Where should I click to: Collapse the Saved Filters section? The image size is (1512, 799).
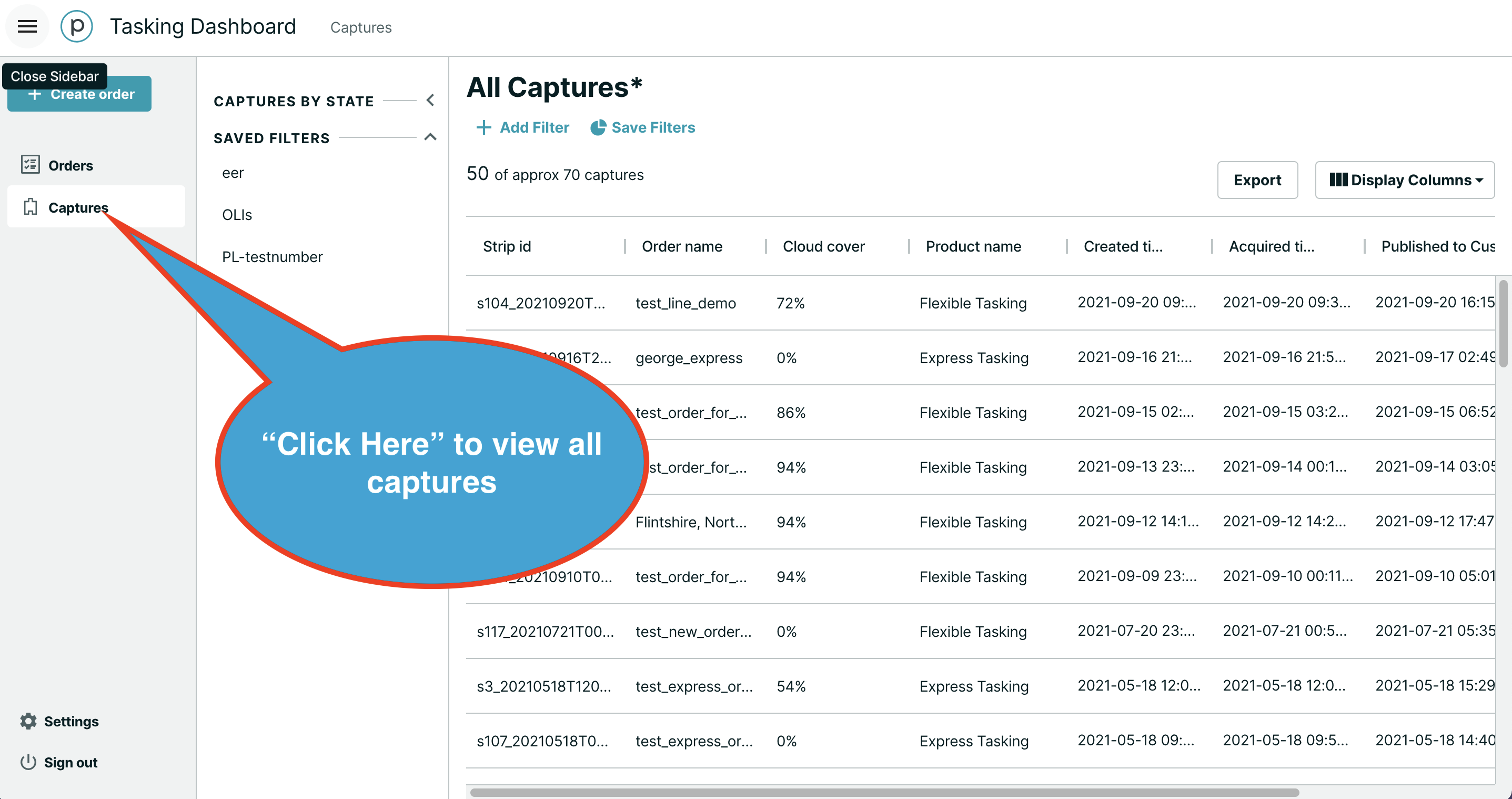click(x=430, y=137)
